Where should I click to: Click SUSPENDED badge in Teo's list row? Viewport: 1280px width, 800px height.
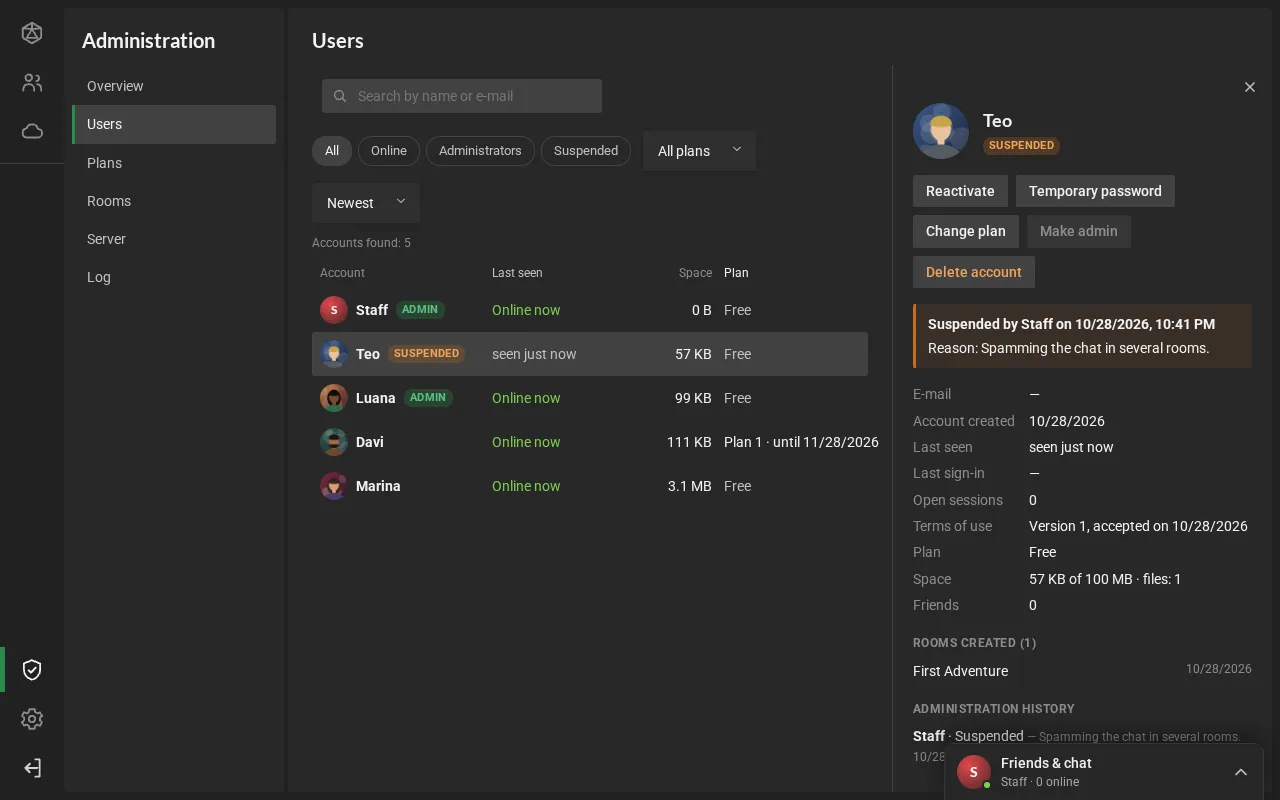pyautogui.click(x=427, y=354)
